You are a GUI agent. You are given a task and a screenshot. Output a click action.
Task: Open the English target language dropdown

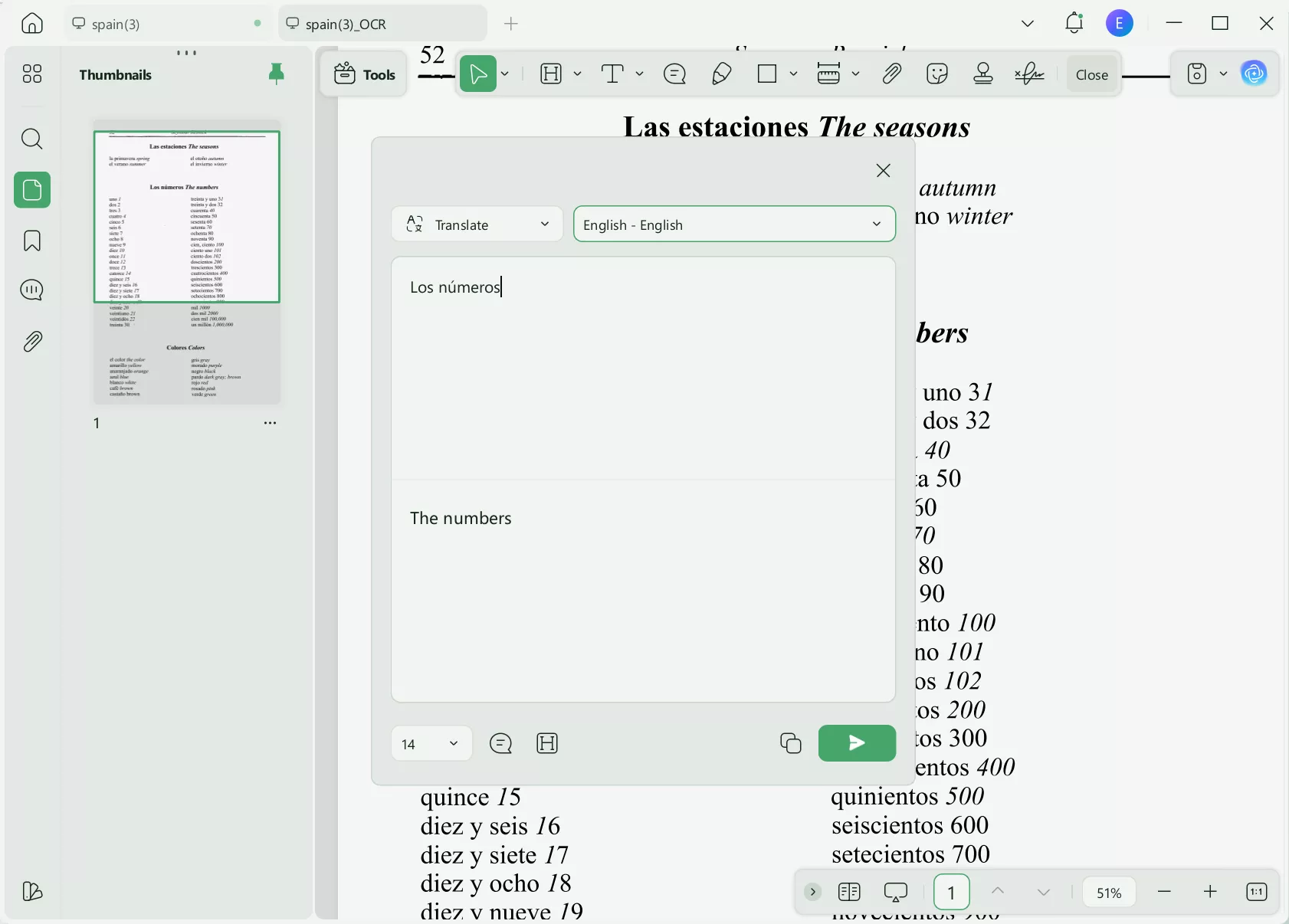734,224
